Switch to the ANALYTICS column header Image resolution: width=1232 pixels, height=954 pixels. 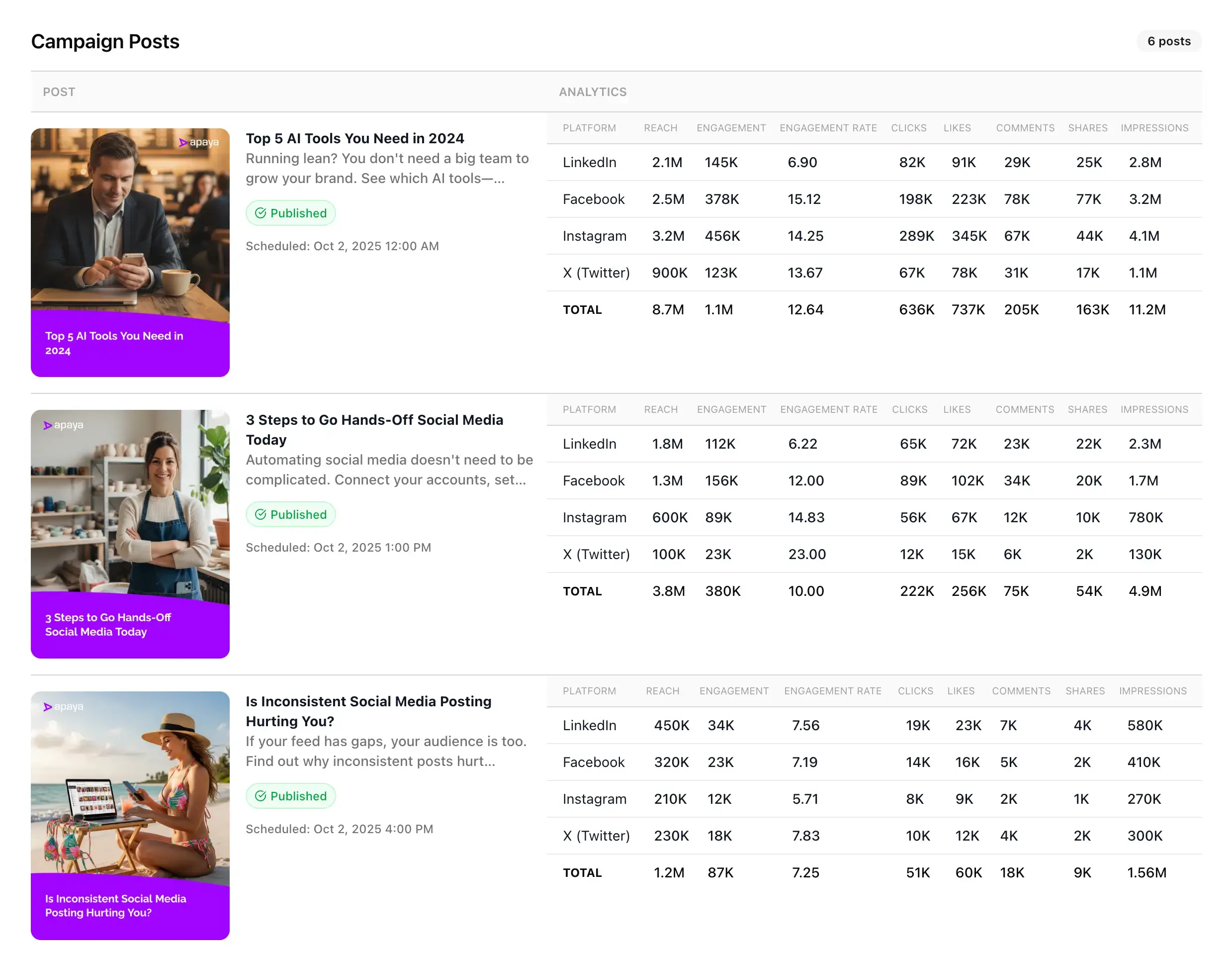click(x=593, y=92)
